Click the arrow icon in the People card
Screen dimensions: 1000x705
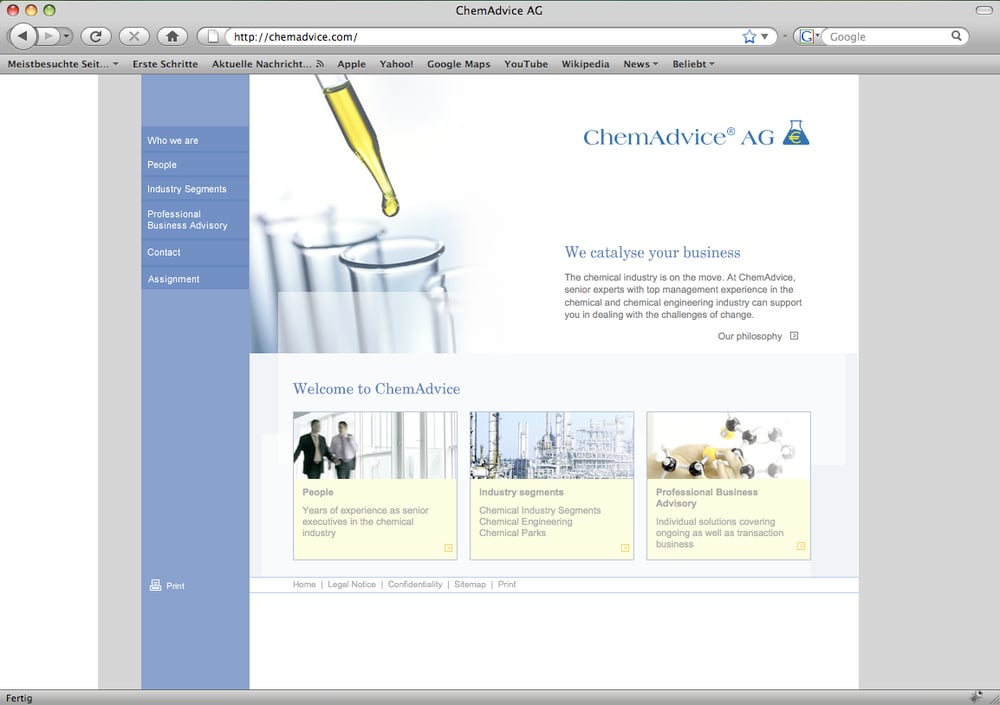click(x=448, y=548)
